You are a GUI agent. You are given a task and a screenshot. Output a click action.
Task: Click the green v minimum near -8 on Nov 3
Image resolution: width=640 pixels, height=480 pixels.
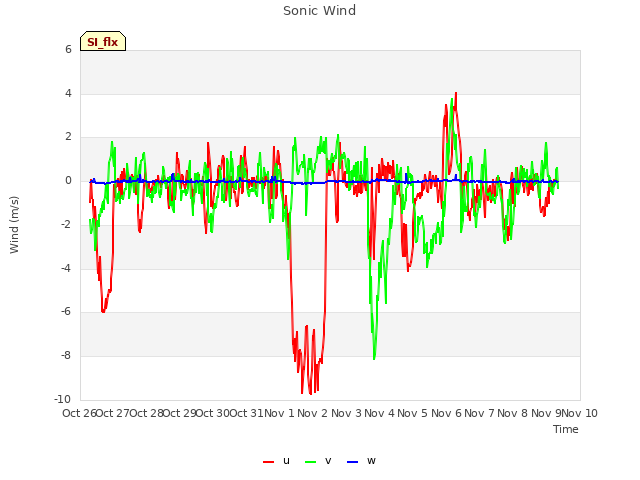374,359
